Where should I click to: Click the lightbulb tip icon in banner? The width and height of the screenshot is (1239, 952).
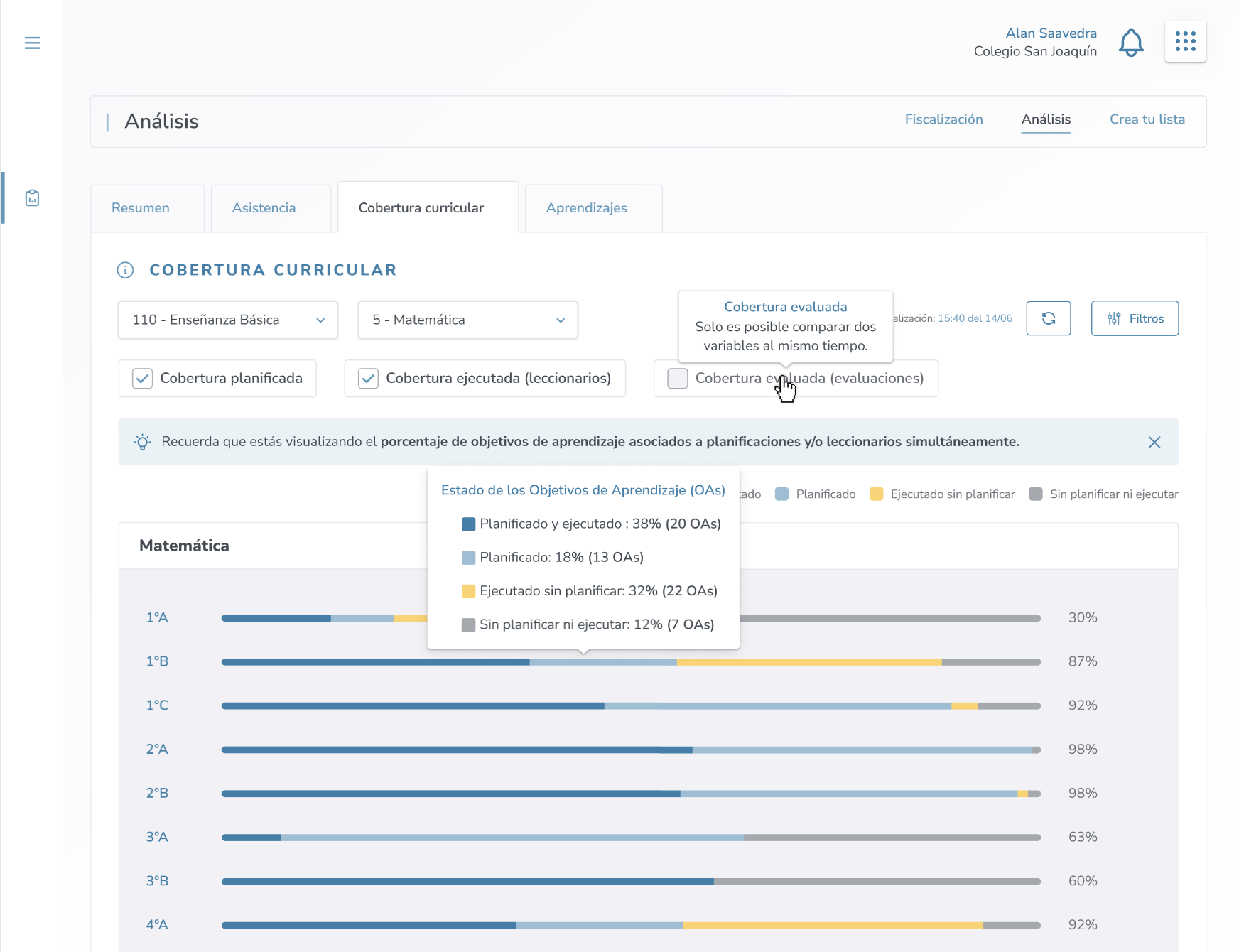(143, 442)
